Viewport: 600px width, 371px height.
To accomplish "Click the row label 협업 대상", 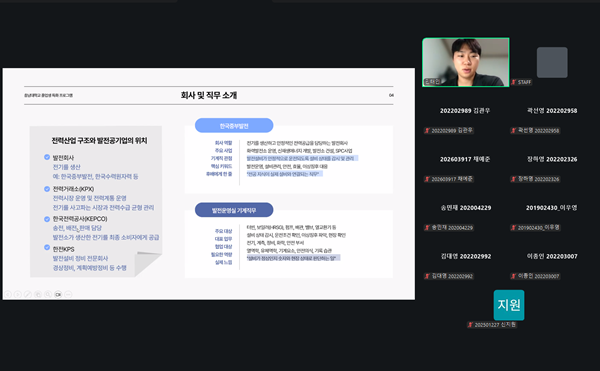I will click(x=223, y=247).
